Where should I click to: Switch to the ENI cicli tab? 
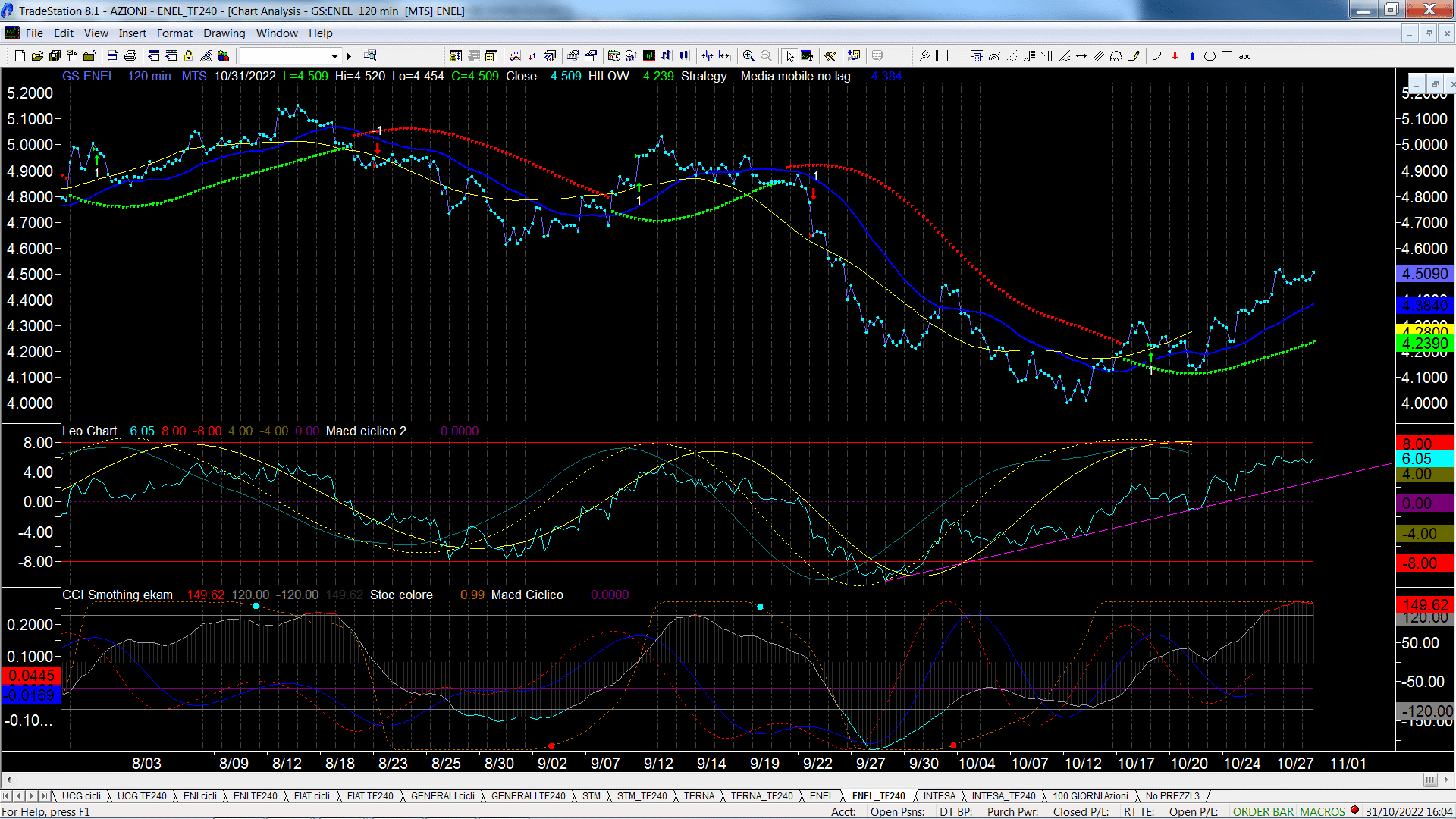pos(200,795)
